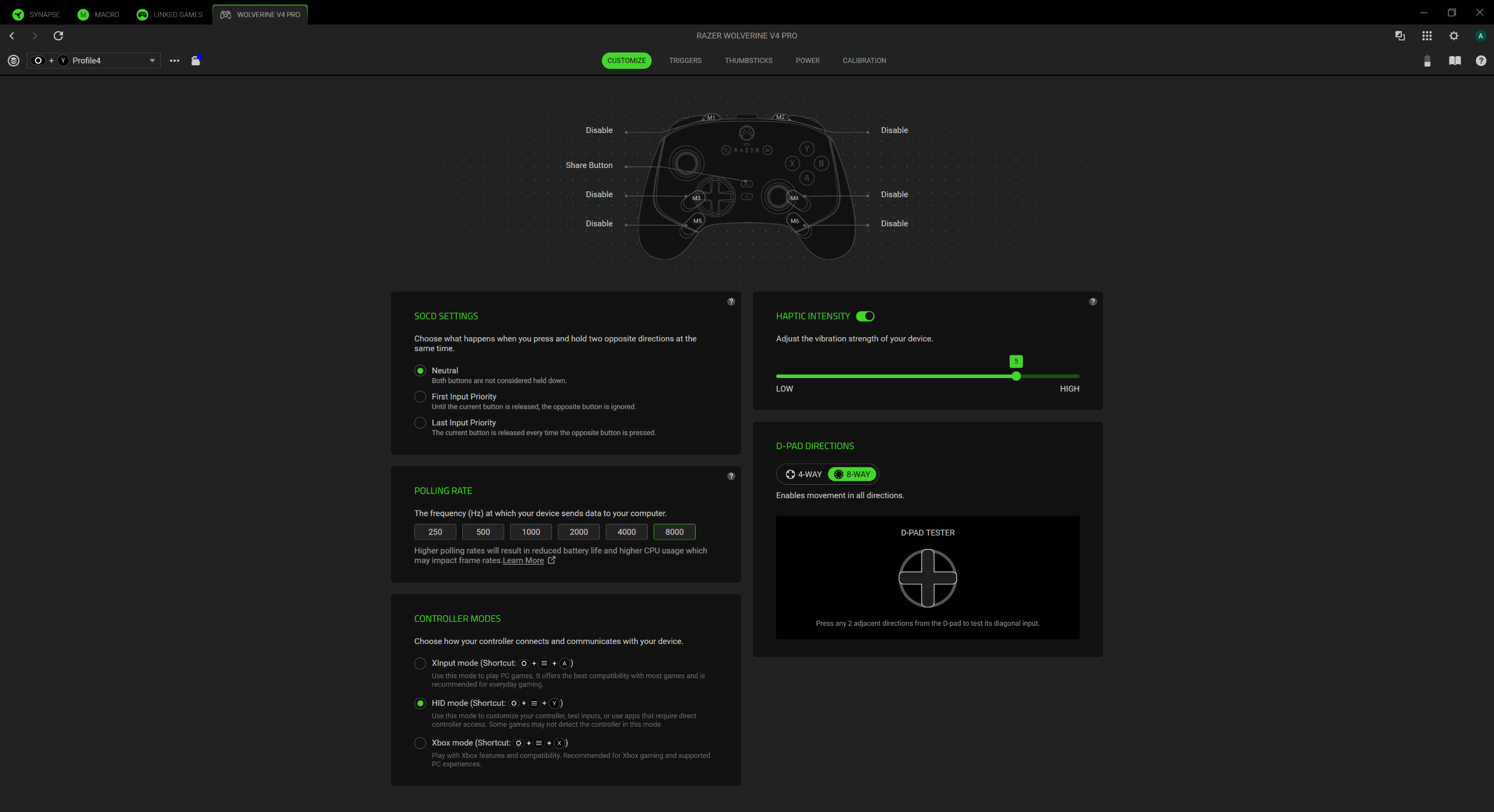Screen dimensions: 1494x812
Task: Open Polling Rate help tooltip icon
Action: click(x=731, y=477)
